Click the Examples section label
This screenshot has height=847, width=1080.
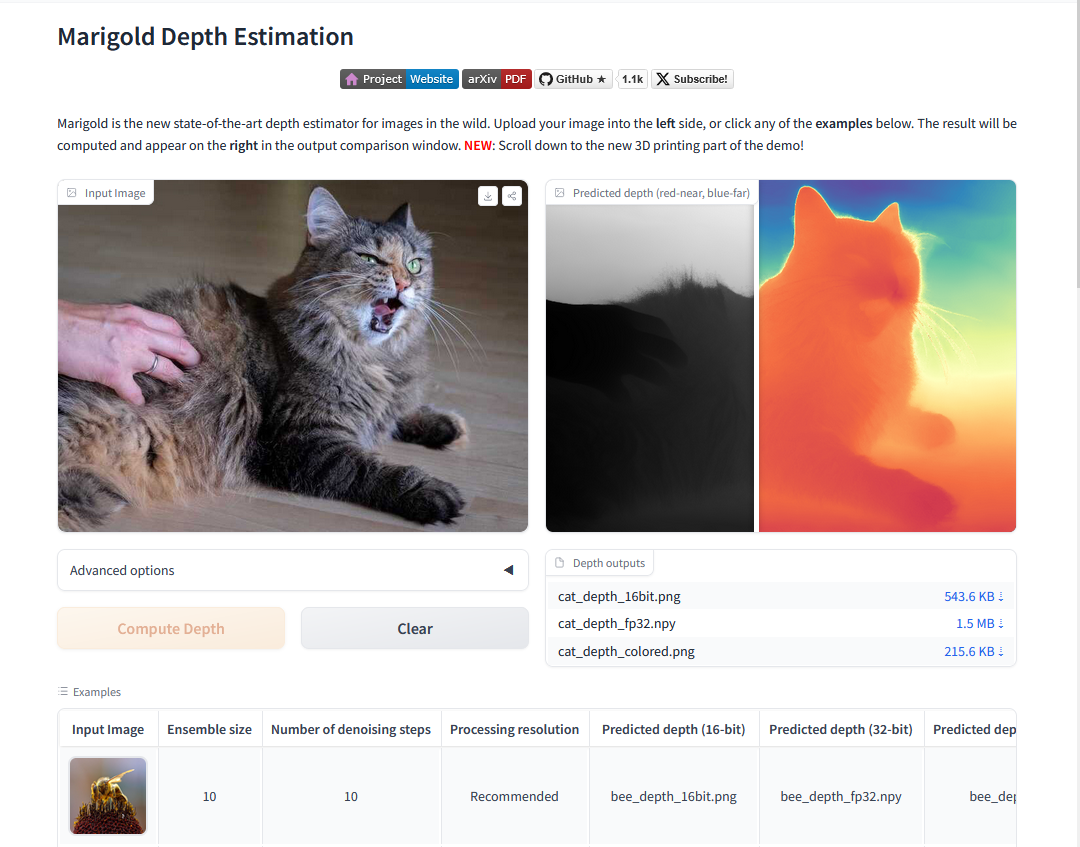coord(96,691)
